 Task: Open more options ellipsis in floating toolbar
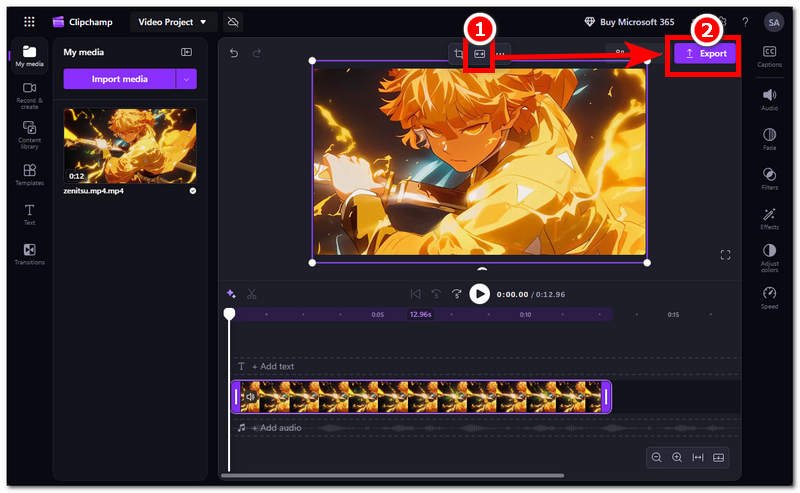pyautogui.click(x=501, y=54)
